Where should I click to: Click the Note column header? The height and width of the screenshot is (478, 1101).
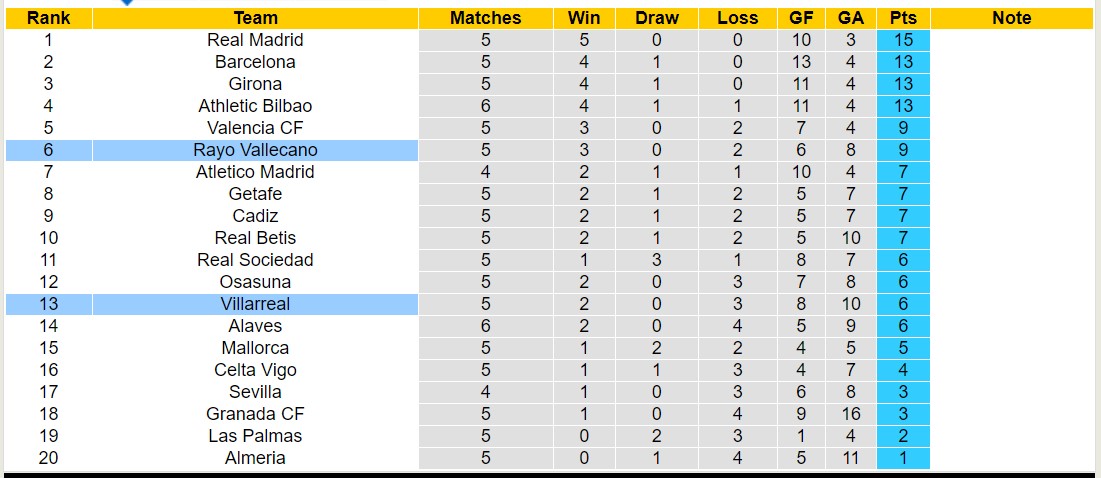(x=1012, y=18)
